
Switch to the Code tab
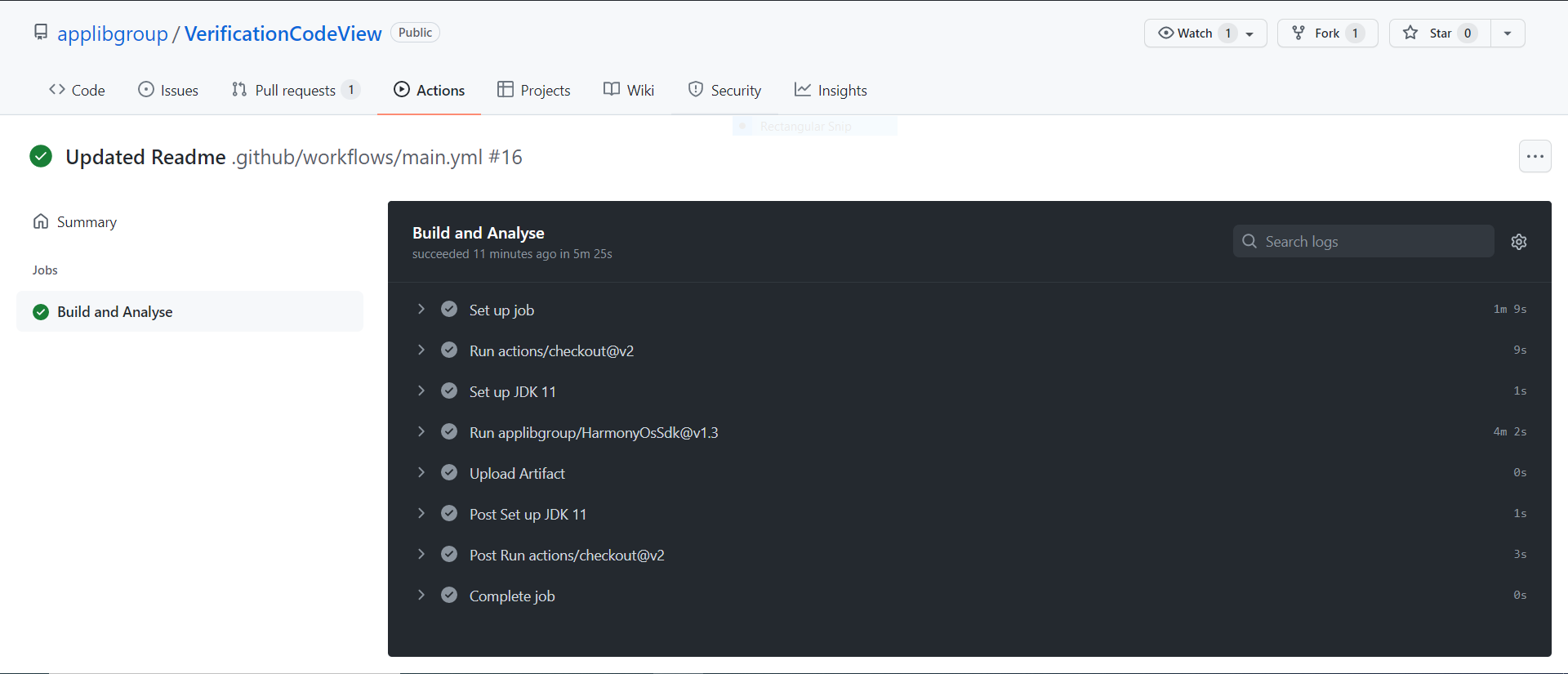tap(77, 90)
